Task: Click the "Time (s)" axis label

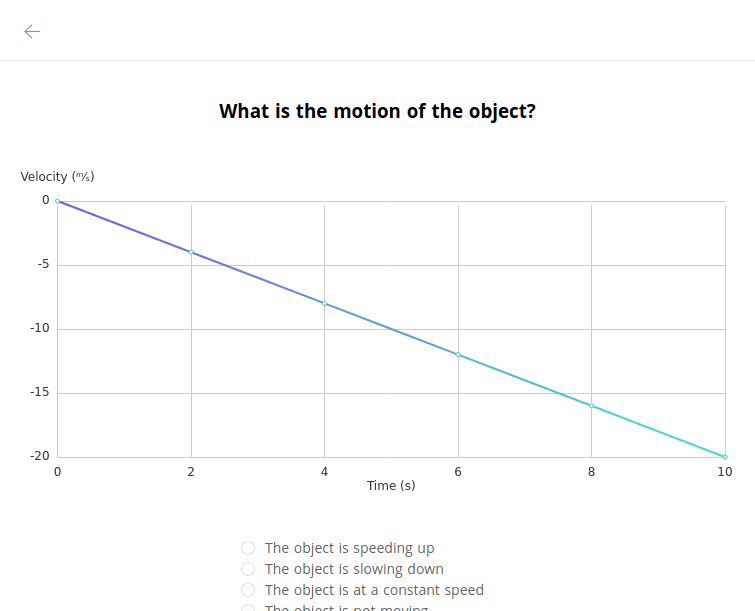Action: (x=391, y=486)
